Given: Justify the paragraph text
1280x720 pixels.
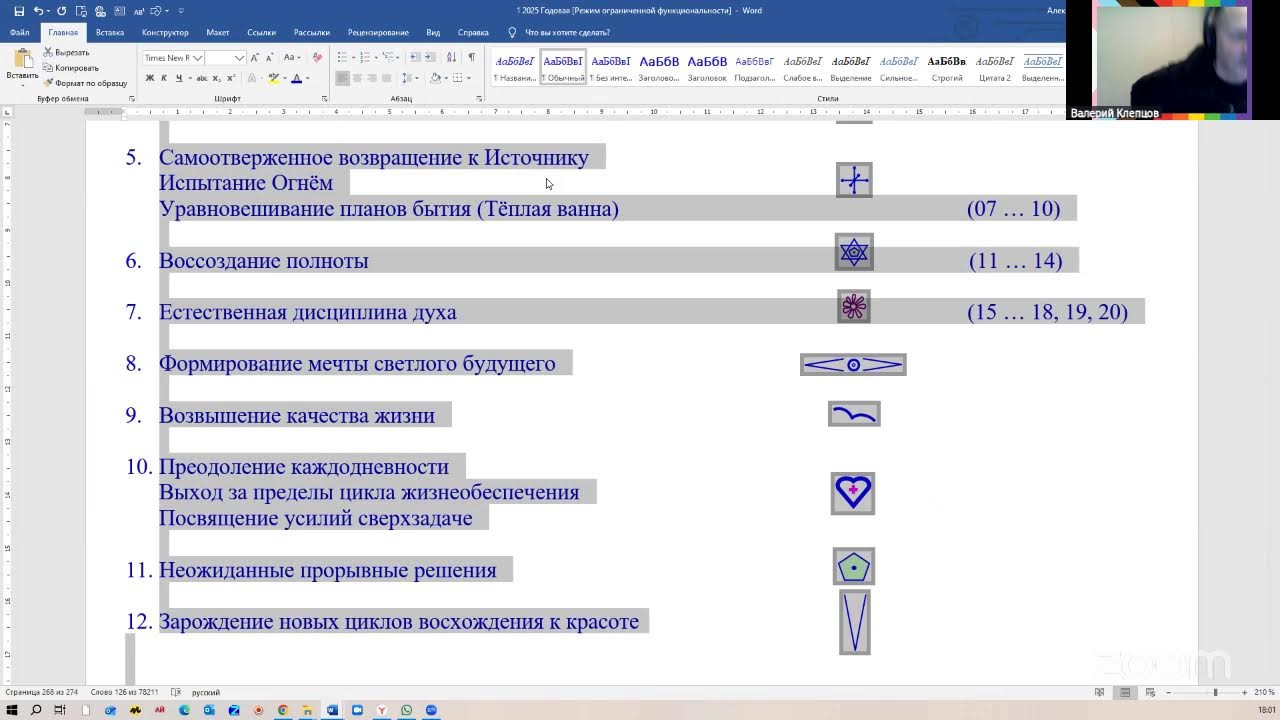Looking at the screenshot, I should point(387,78).
